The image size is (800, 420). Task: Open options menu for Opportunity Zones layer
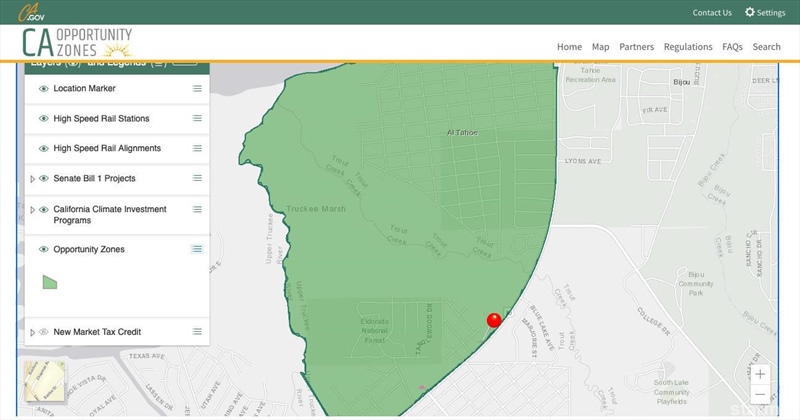pyautogui.click(x=197, y=249)
